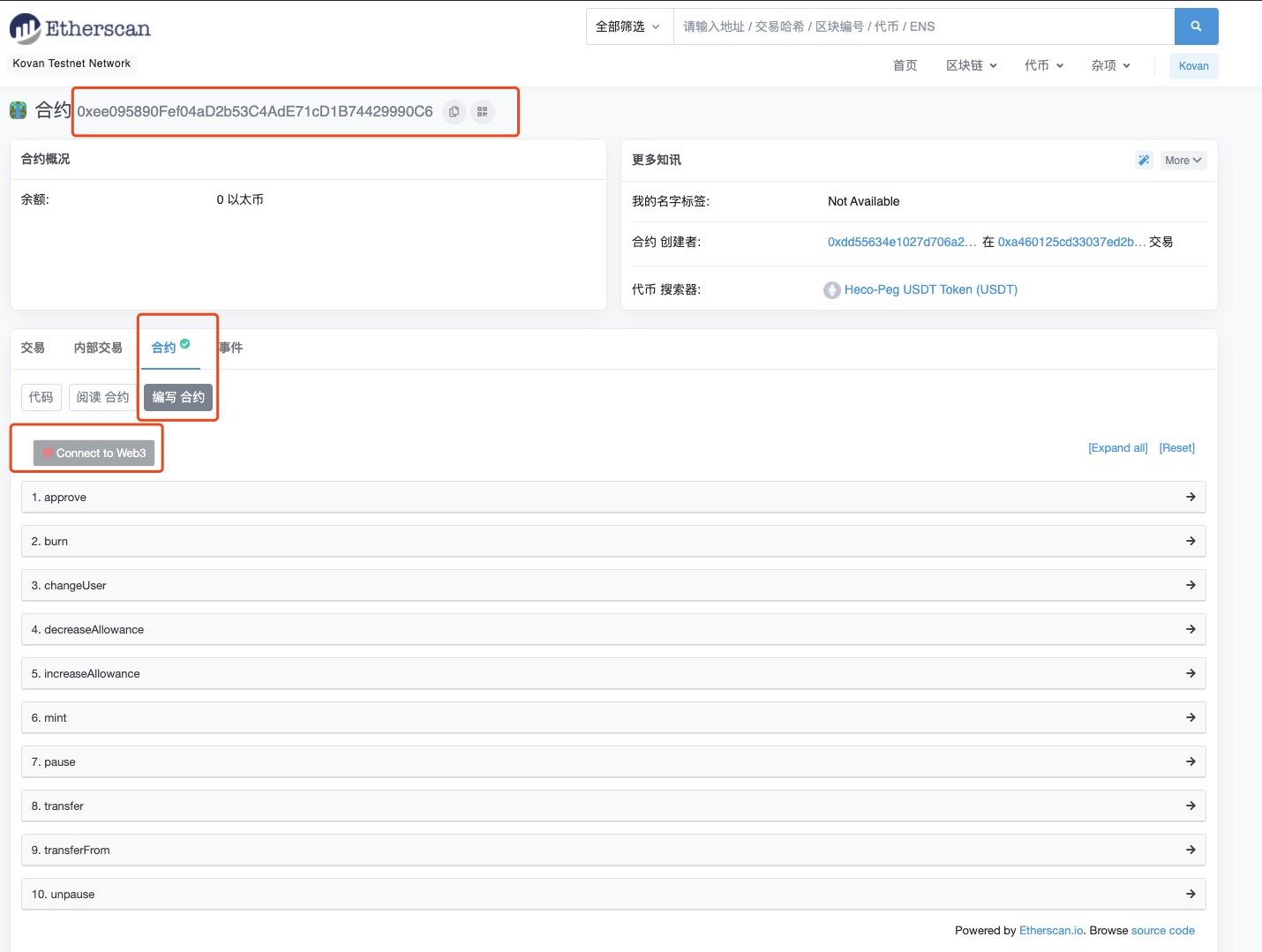Open creation transaction 0xa460125cd33037ed2b…
The height and width of the screenshot is (952, 1262).
coord(1071,242)
